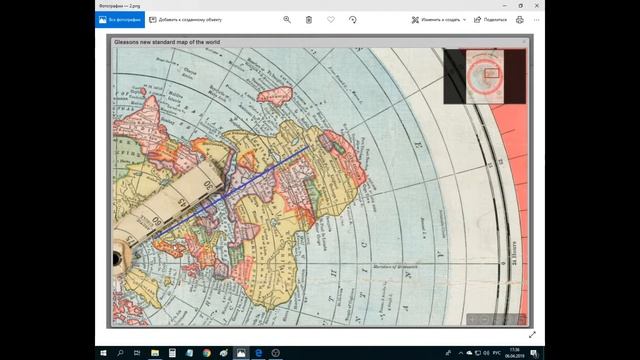Click the minus zoom button on map
The image size is (640, 360).
484,320
